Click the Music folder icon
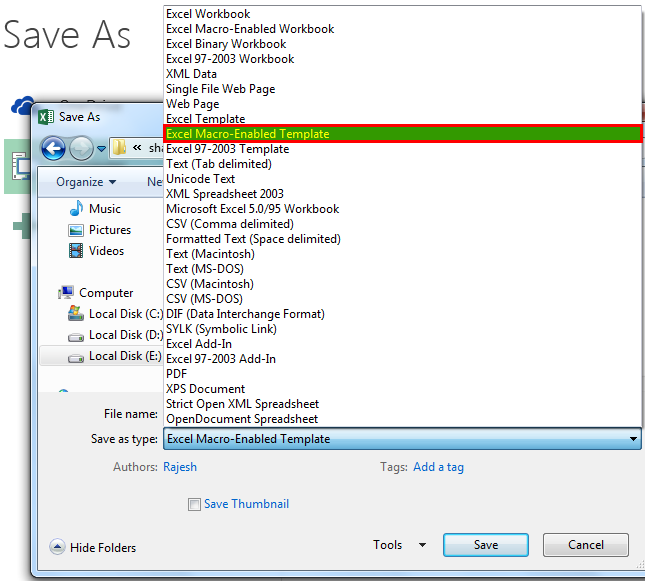645x581 pixels. pos(76,209)
